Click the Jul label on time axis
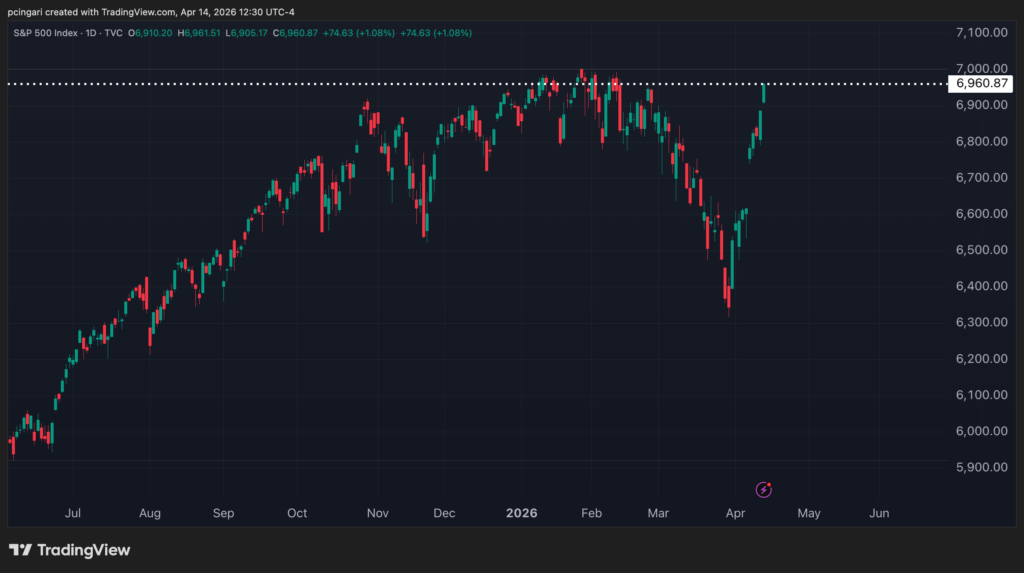This screenshot has height=573, width=1024. [72, 513]
